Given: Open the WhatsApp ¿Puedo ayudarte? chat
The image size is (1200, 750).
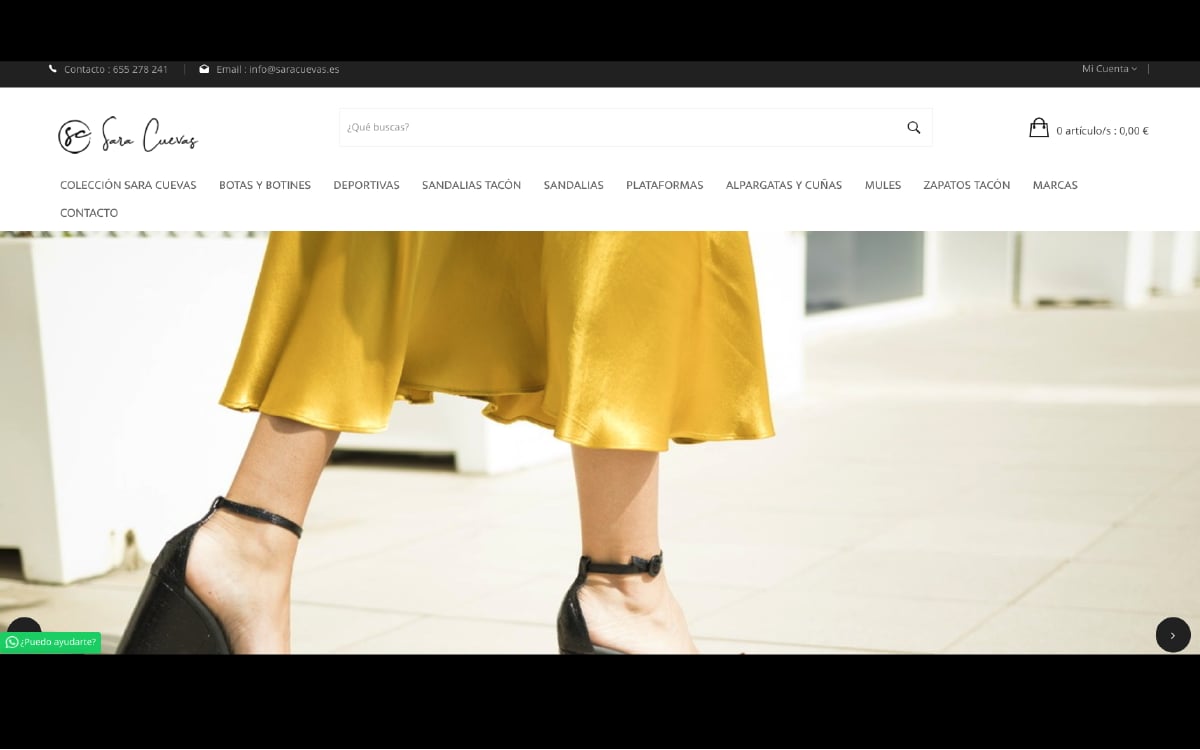Looking at the screenshot, I should pyautogui.click(x=52, y=642).
